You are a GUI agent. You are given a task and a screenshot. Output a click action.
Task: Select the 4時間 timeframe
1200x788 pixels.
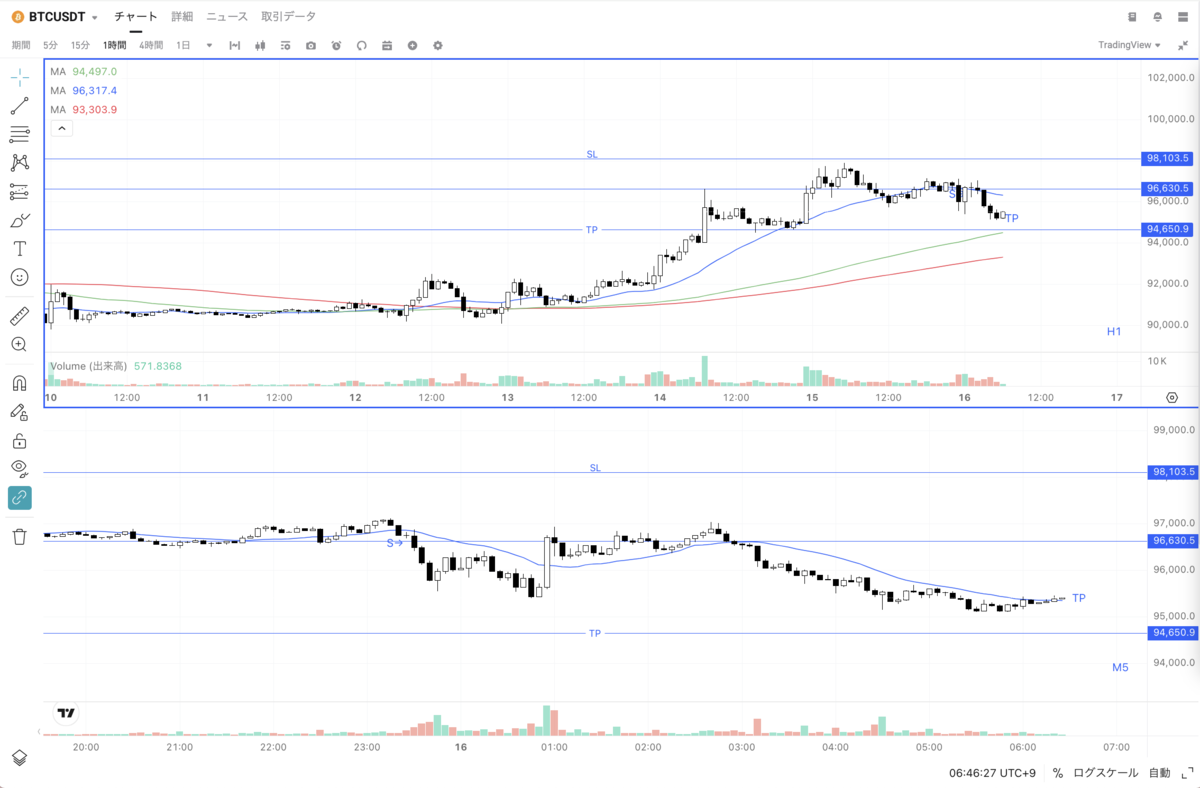point(151,45)
